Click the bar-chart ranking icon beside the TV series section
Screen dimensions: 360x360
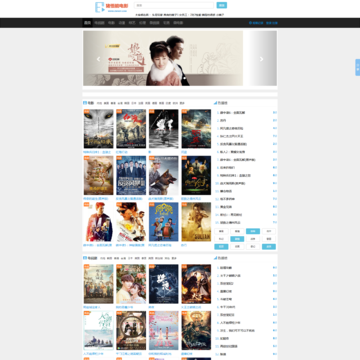215,258
